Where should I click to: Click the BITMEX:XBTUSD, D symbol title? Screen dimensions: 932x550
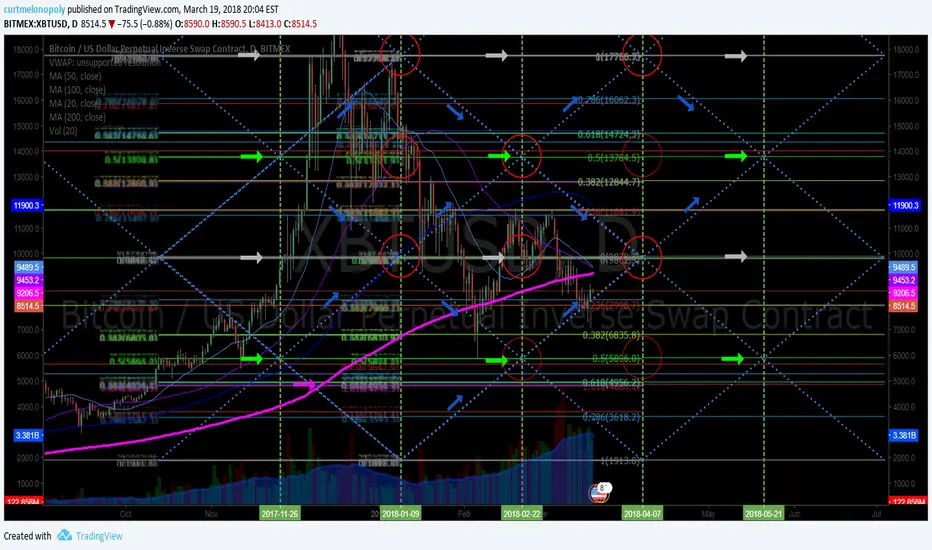pyautogui.click(x=40, y=24)
